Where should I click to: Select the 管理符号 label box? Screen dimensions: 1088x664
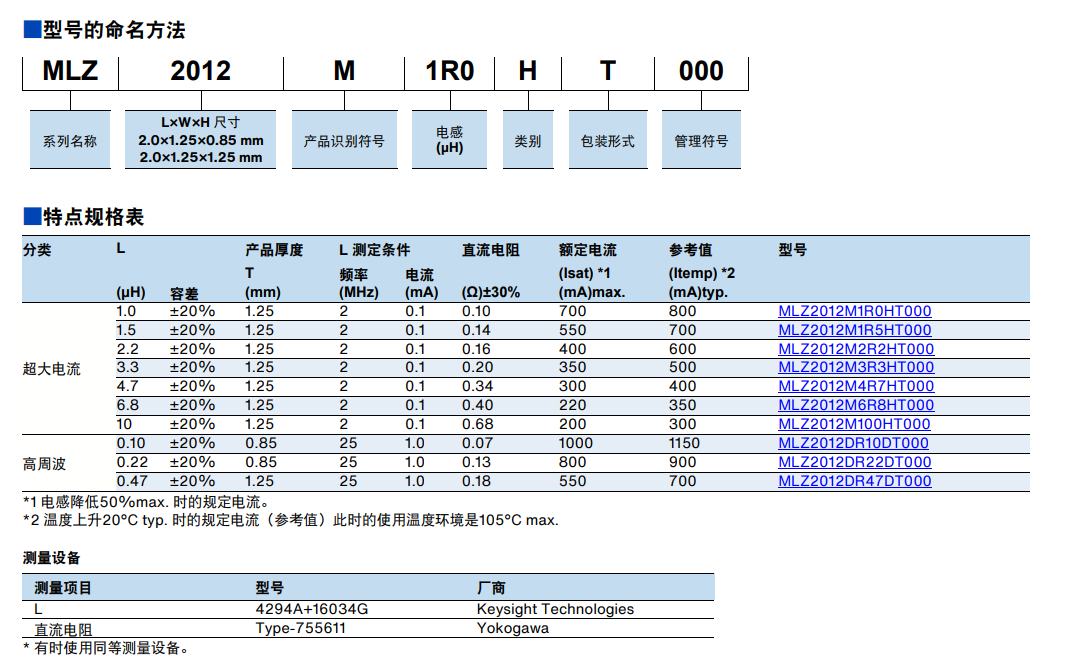(x=701, y=141)
